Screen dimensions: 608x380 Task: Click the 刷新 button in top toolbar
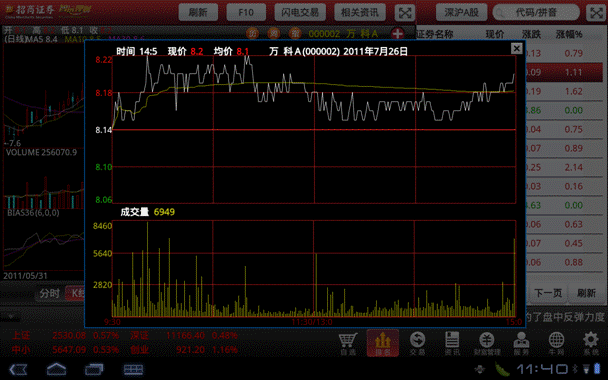[198, 12]
